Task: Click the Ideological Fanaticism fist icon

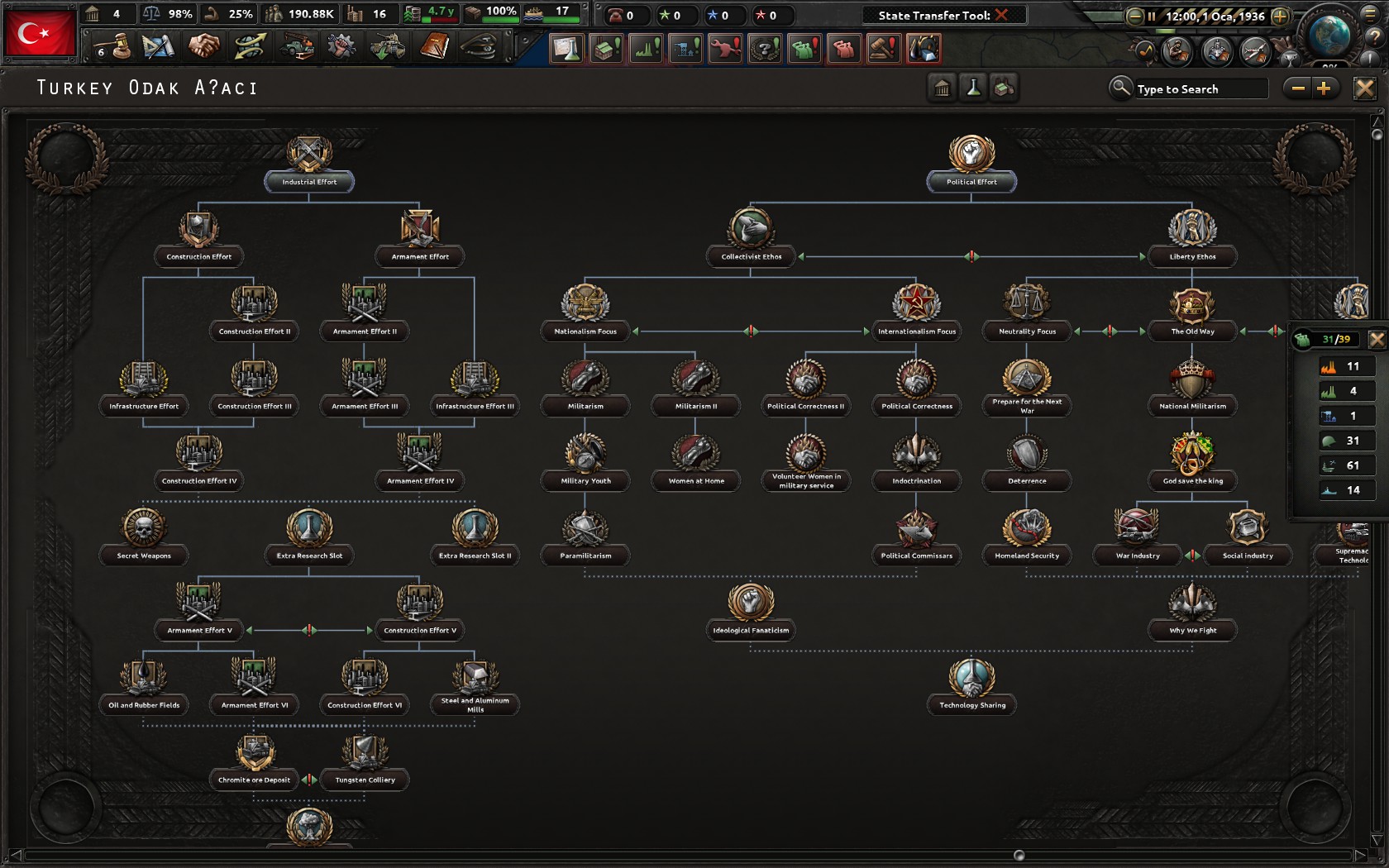Action: pyautogui.click(x=751, y=602)
